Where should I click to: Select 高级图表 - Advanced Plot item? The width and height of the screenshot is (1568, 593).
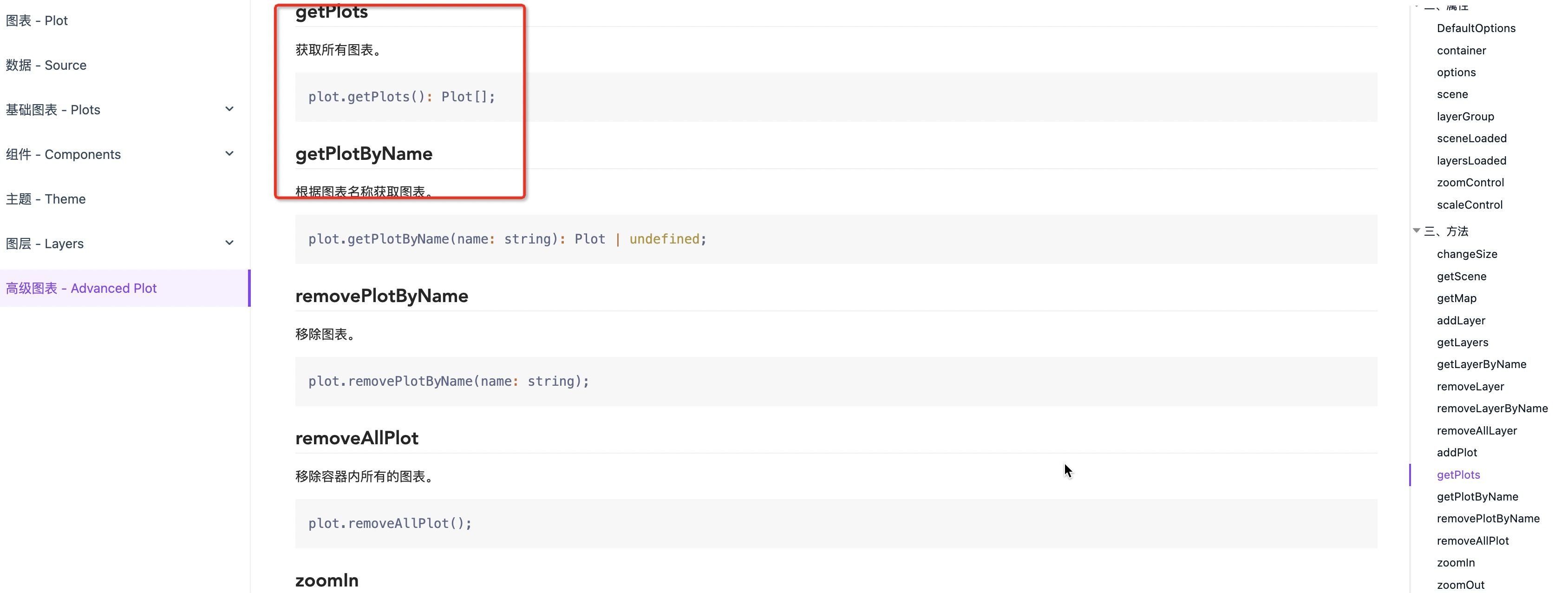[x=82, y=288]
